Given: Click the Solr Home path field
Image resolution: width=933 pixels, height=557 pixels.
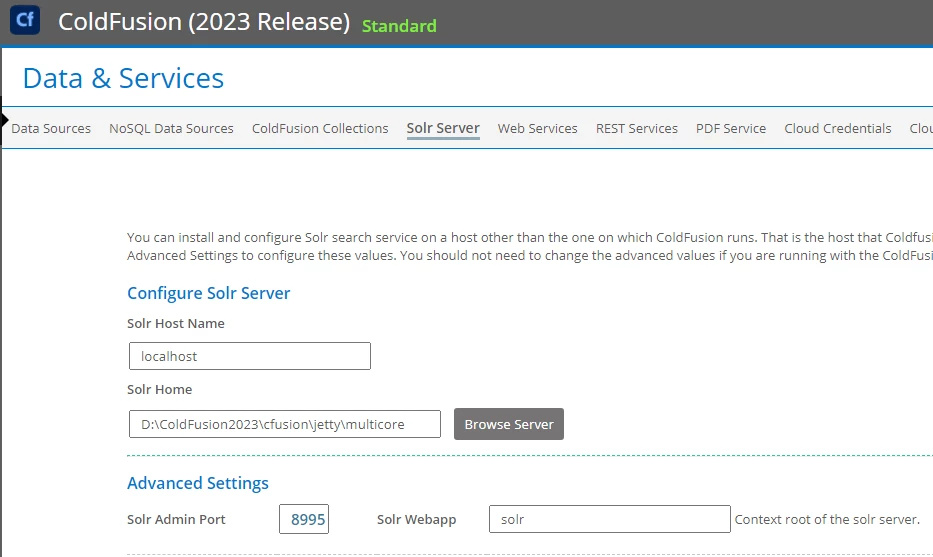Looking at the screenshot, I should (285, 424).
